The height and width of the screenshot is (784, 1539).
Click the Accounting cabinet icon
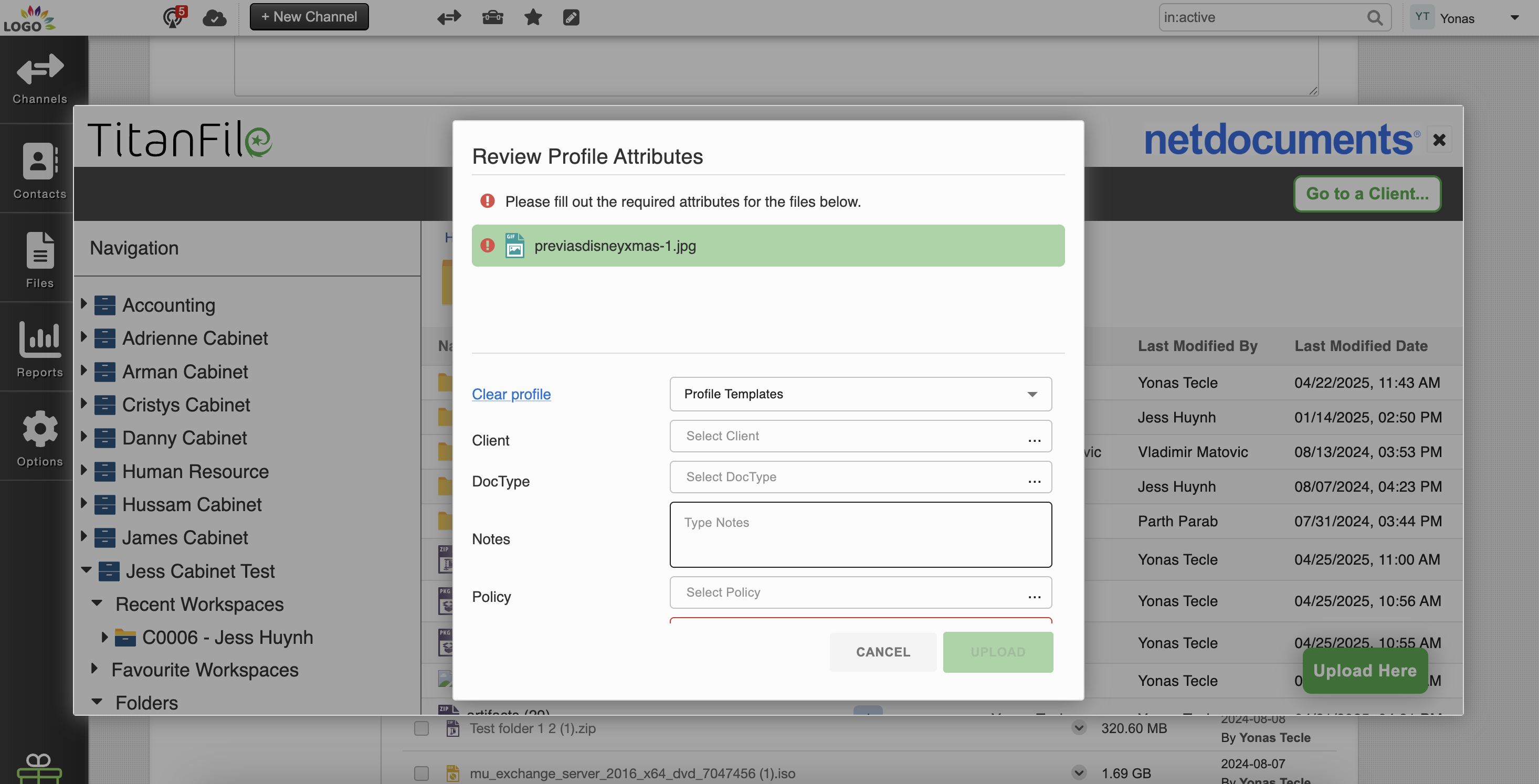(104, 305)
